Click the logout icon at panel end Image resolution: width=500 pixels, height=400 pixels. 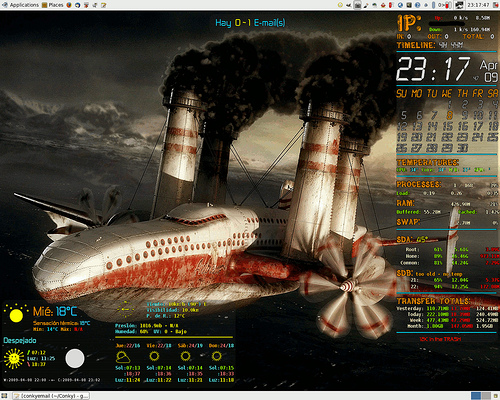tap(495, 5)
